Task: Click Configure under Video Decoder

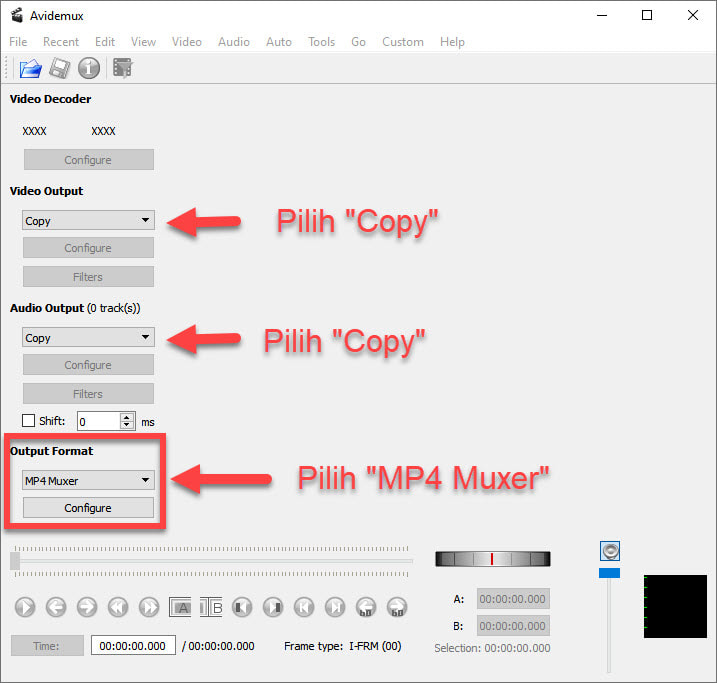Action: tap(88, 160)
